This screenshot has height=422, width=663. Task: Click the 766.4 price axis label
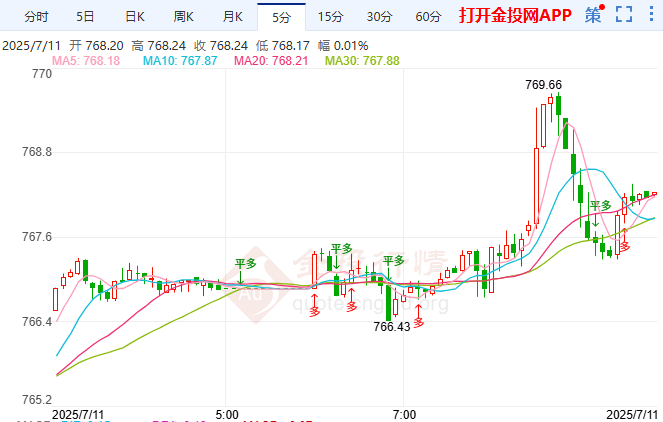click(37, 322)
